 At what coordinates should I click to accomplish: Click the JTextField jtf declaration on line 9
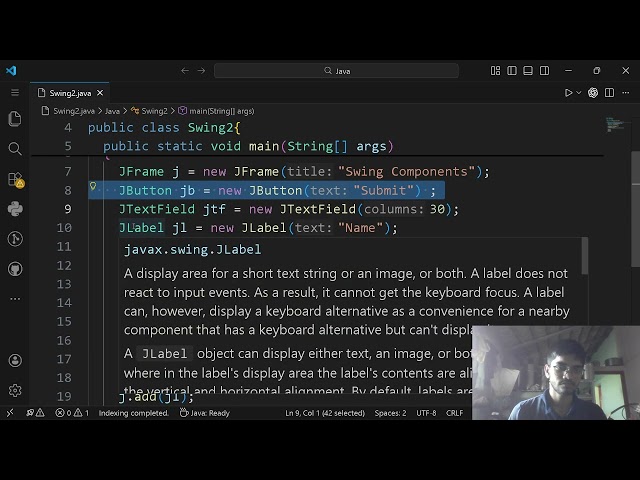[289, 209]
